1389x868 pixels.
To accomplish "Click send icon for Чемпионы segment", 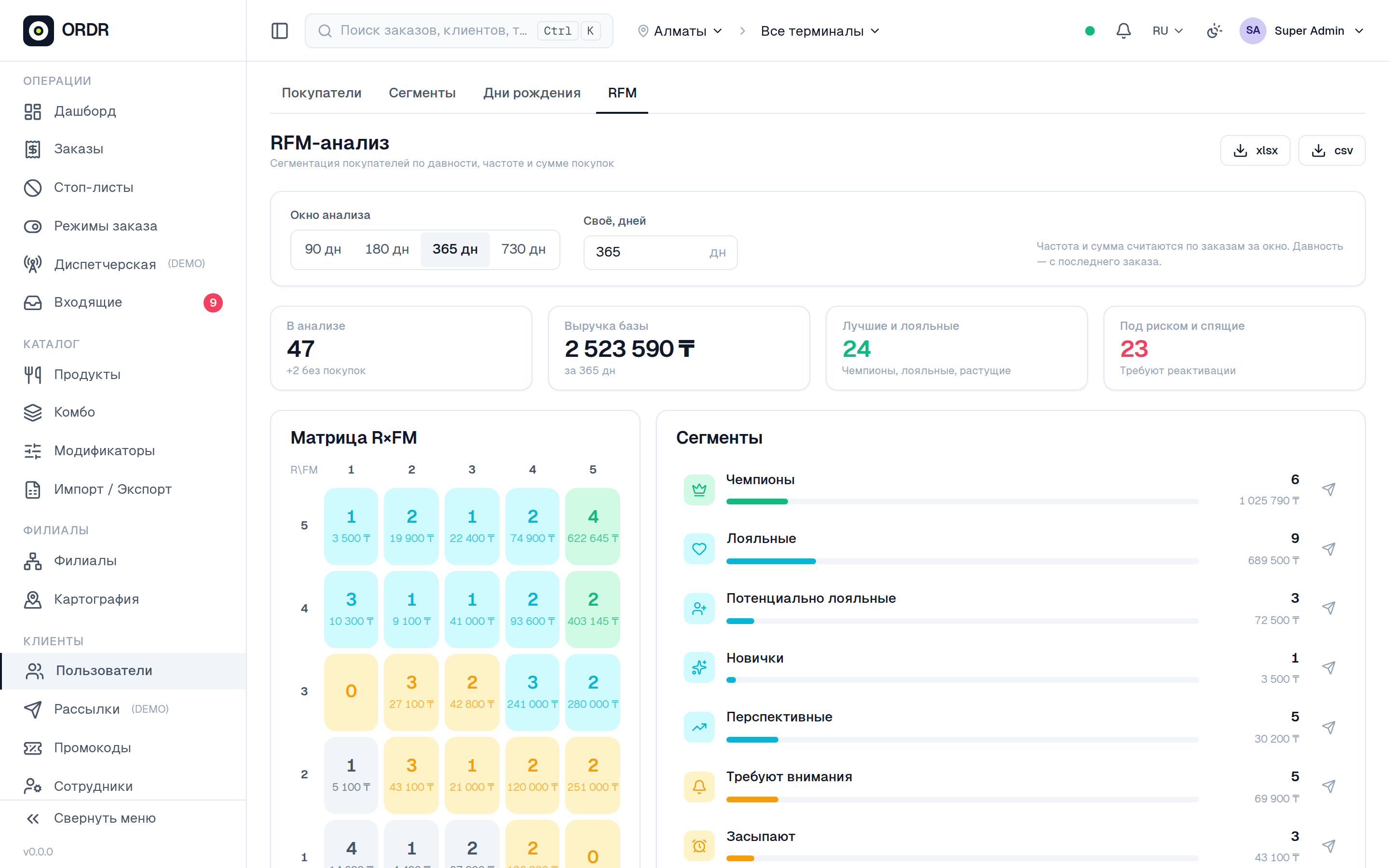I will tap(1328, 489).
